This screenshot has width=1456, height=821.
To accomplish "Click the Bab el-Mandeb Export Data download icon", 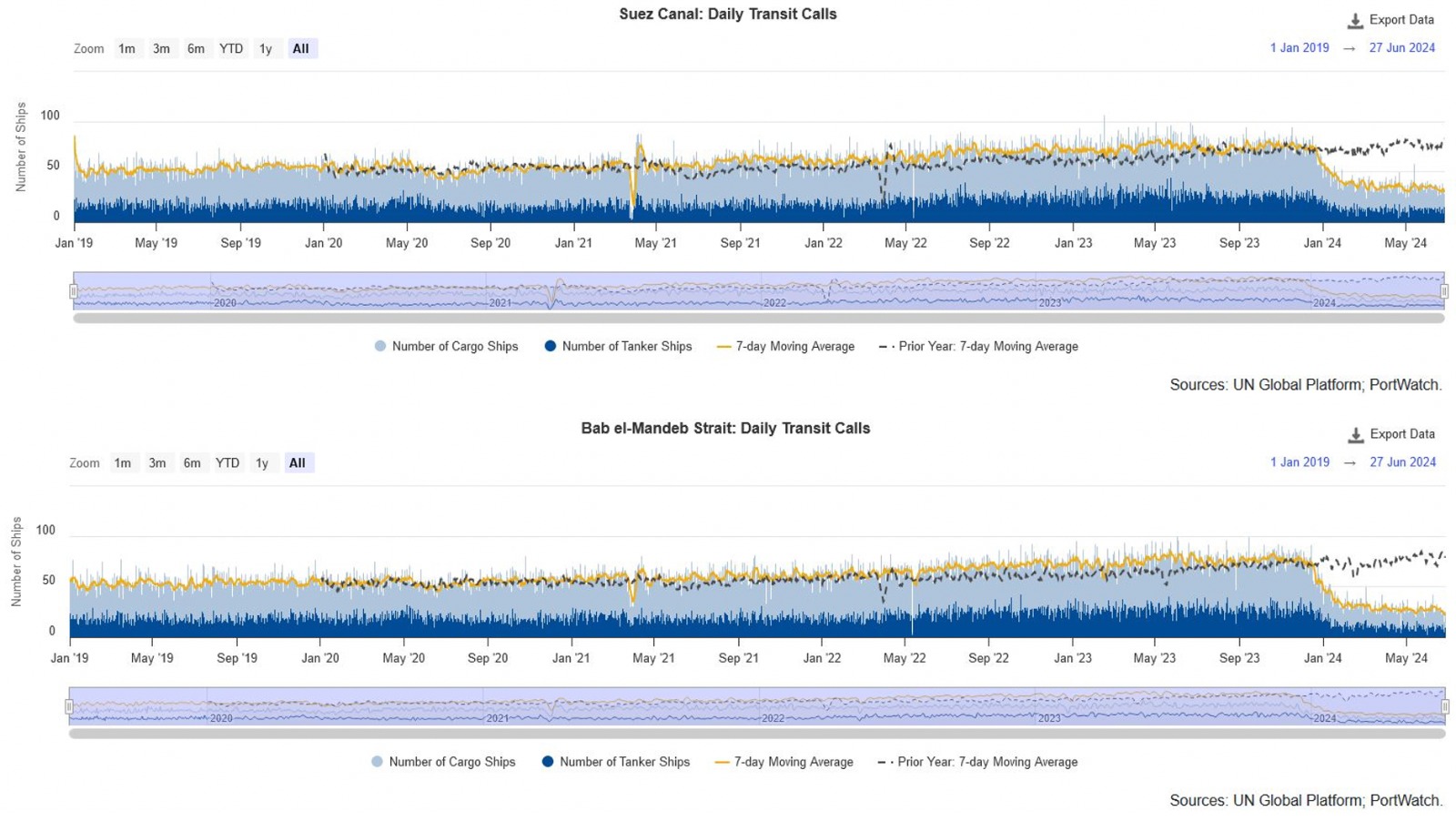I will click(1355, 435).
